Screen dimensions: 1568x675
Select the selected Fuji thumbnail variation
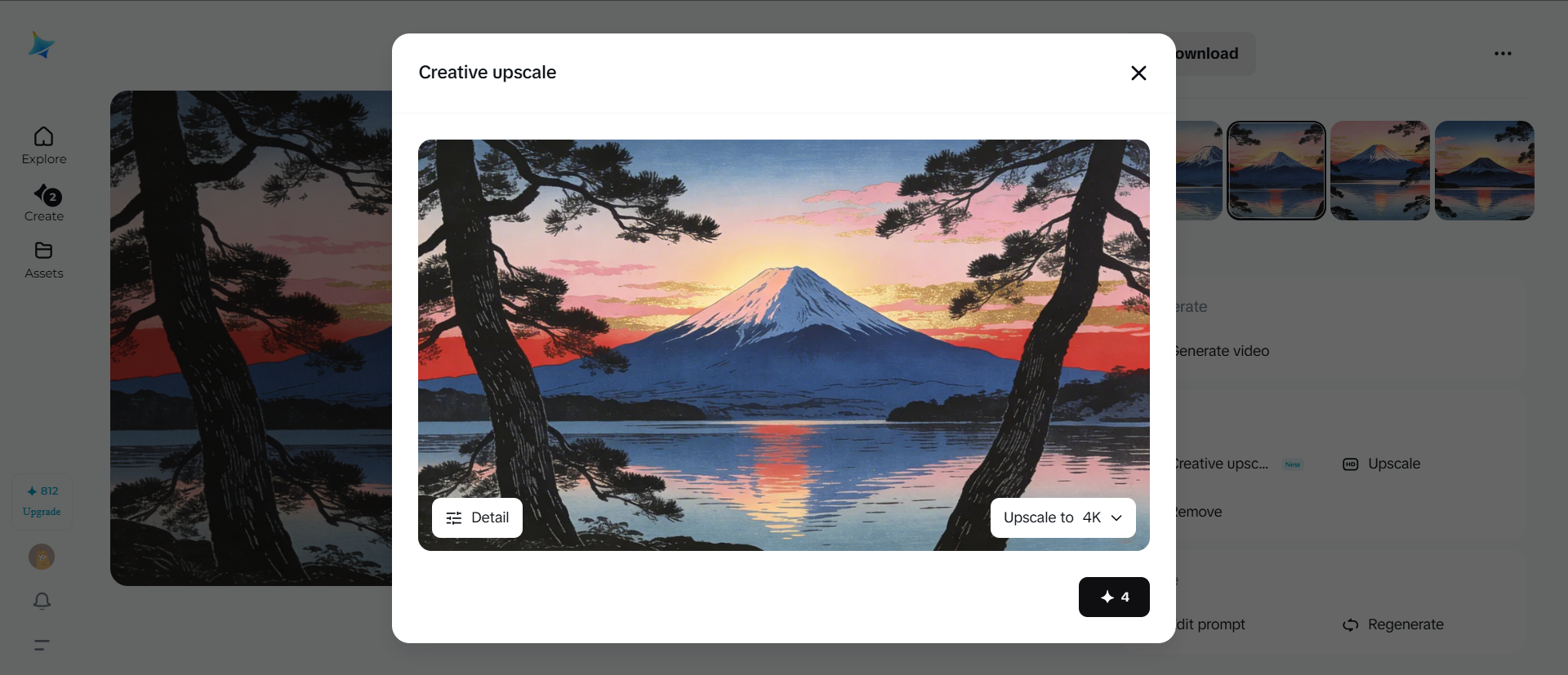click(1276, 171)
